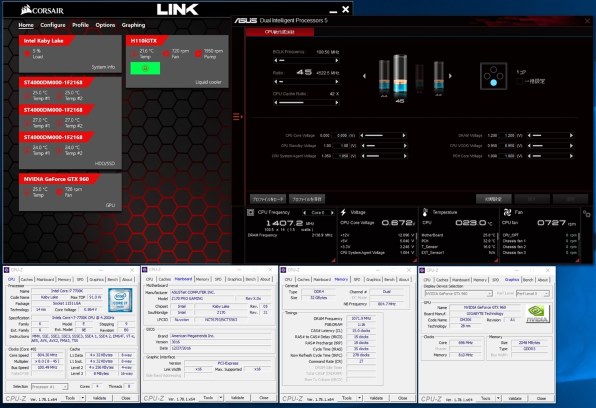Click the Temperature thermometer icon
Screen dimensions: 596x408
[x=425, y=212]
